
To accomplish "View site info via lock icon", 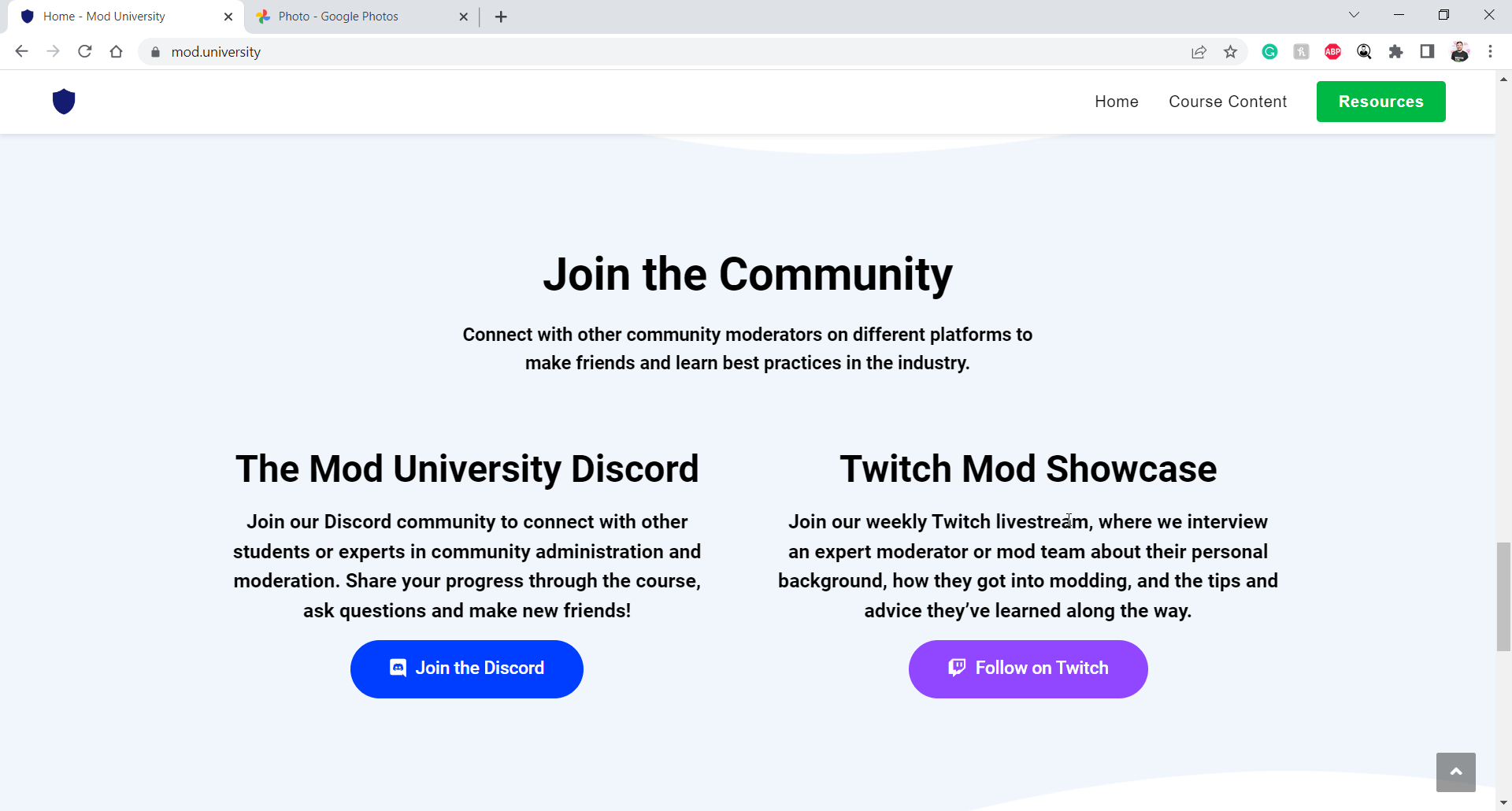I will [155, 52].
